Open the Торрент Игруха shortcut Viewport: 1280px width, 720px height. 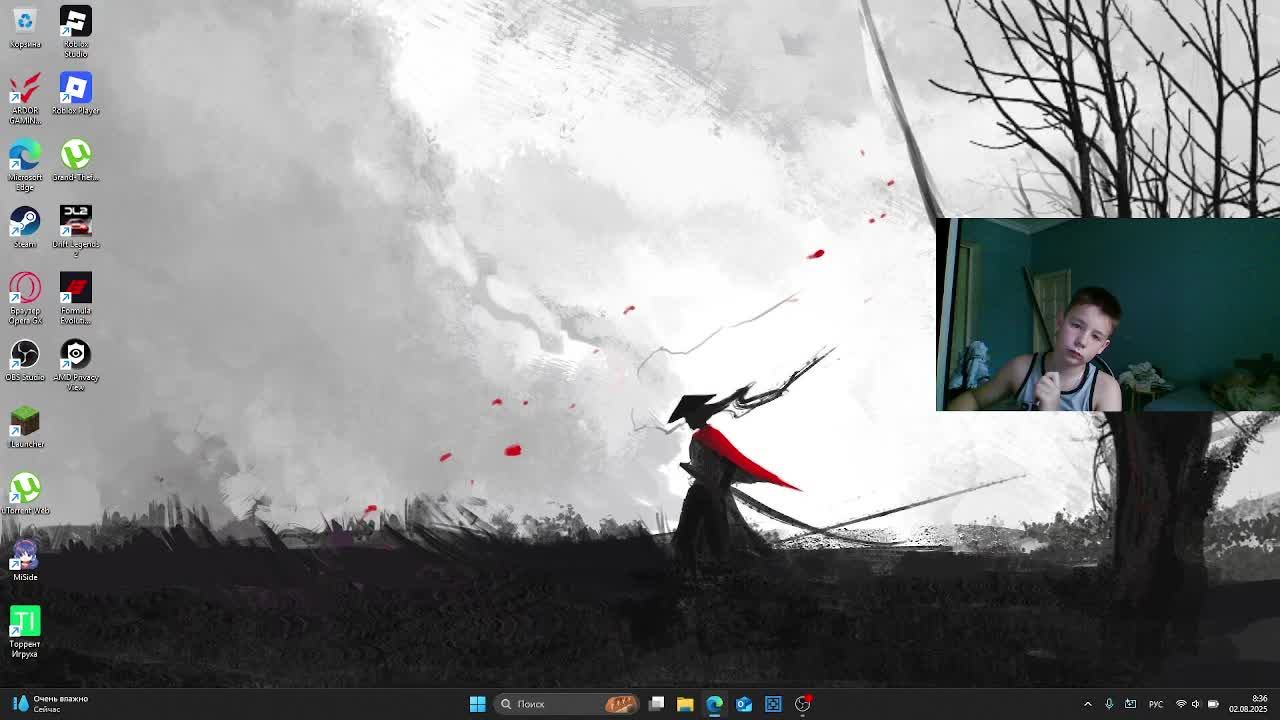click(x=25, y=631)
